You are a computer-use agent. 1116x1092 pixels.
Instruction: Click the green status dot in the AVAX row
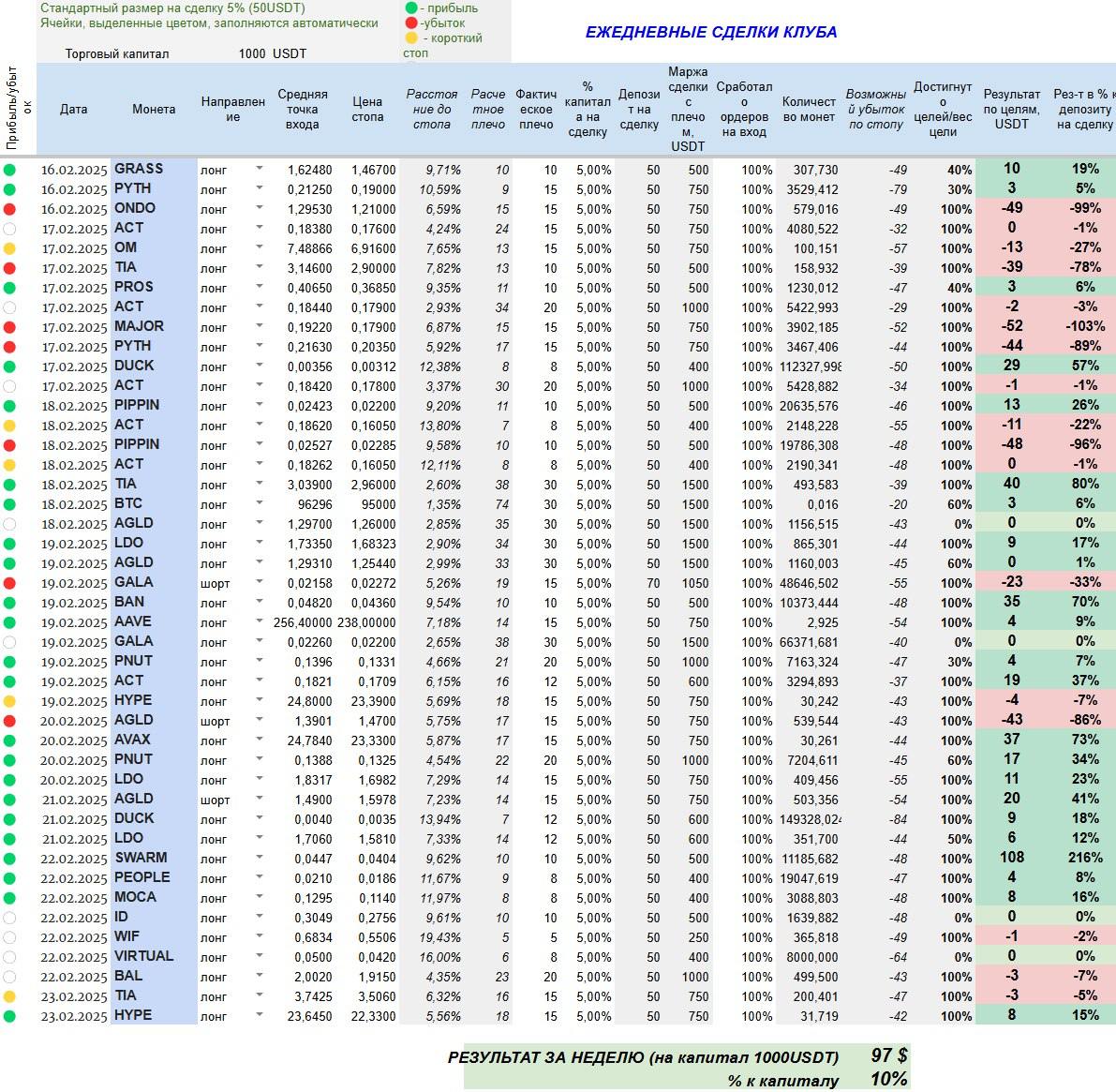9,741
